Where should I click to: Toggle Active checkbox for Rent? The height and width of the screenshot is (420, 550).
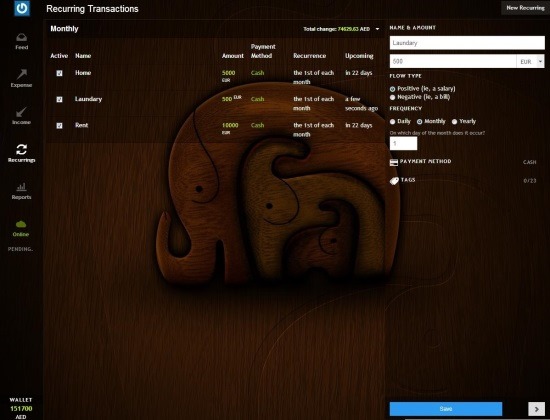[59, 126]
